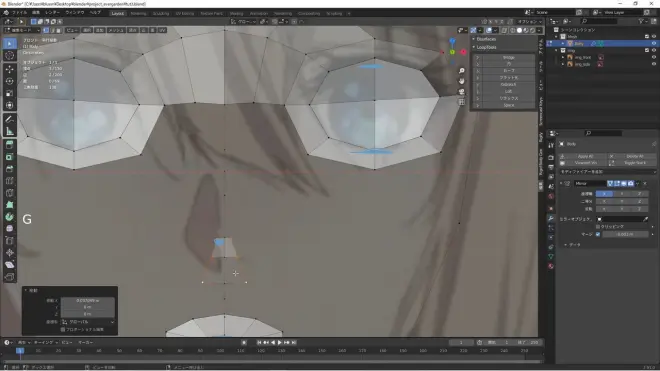The width and height of the screenshot is (660, 371).
Task: Select the Move tool in left toolbar
Action: 10,69
